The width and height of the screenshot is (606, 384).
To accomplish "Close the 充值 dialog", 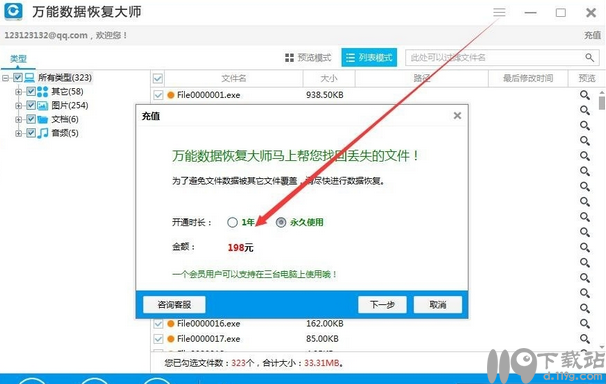I will tap(457, 116).
